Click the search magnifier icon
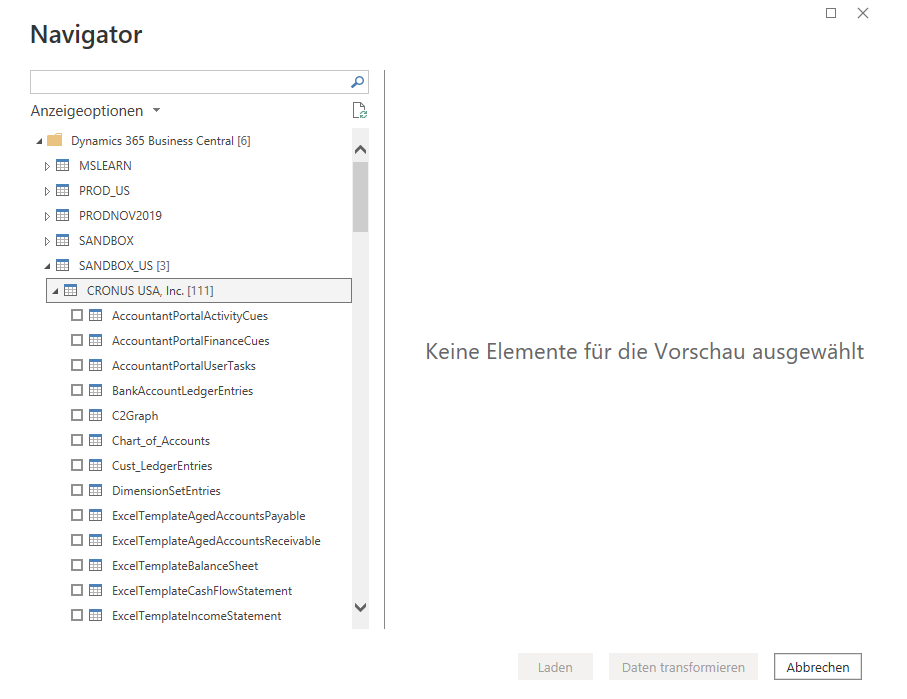The height and width of the screenshot is (699, 907). 357,82
